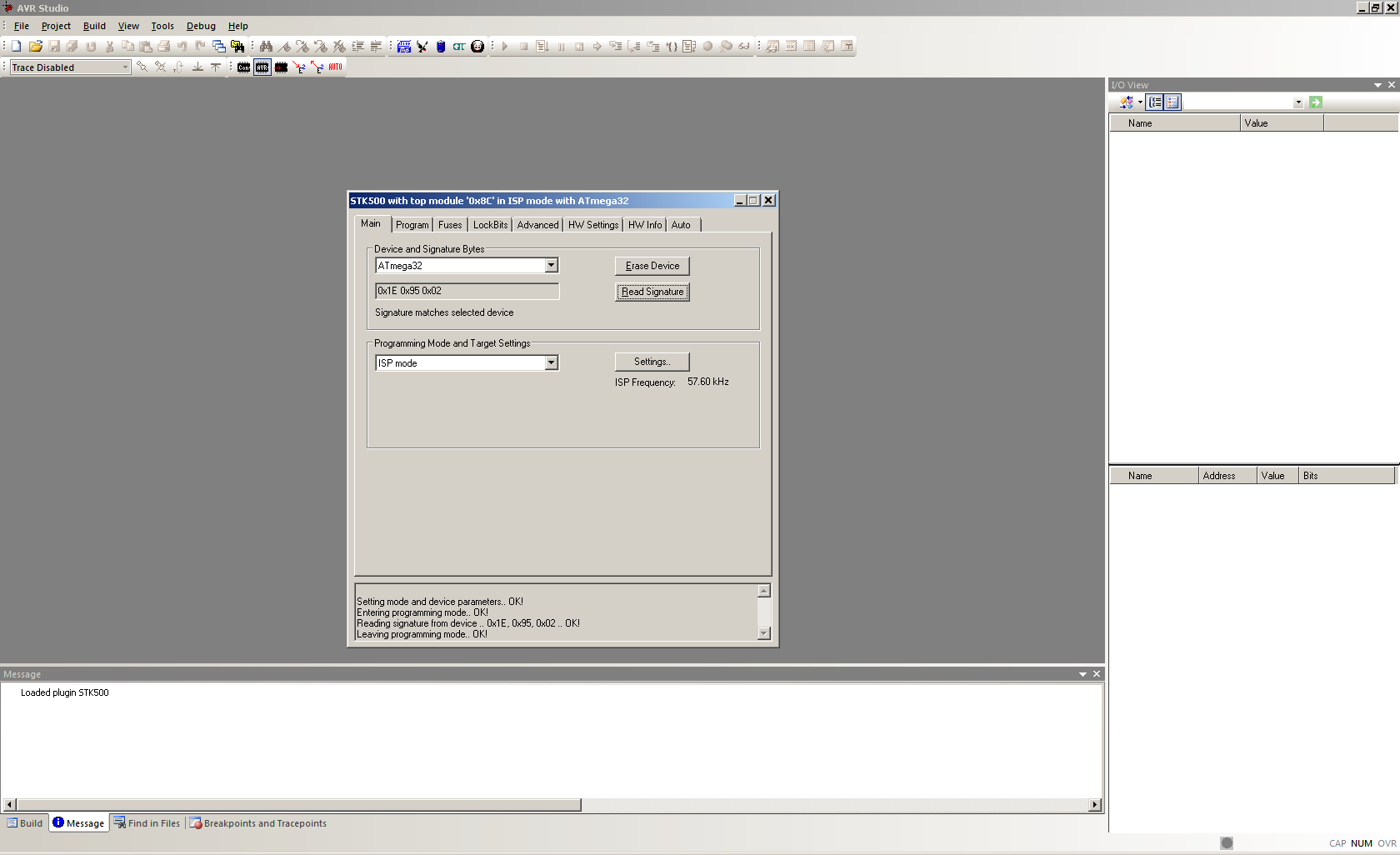Open the Debug menu
The width and height of the screenshot is (1400, 855).
point(201,26)
